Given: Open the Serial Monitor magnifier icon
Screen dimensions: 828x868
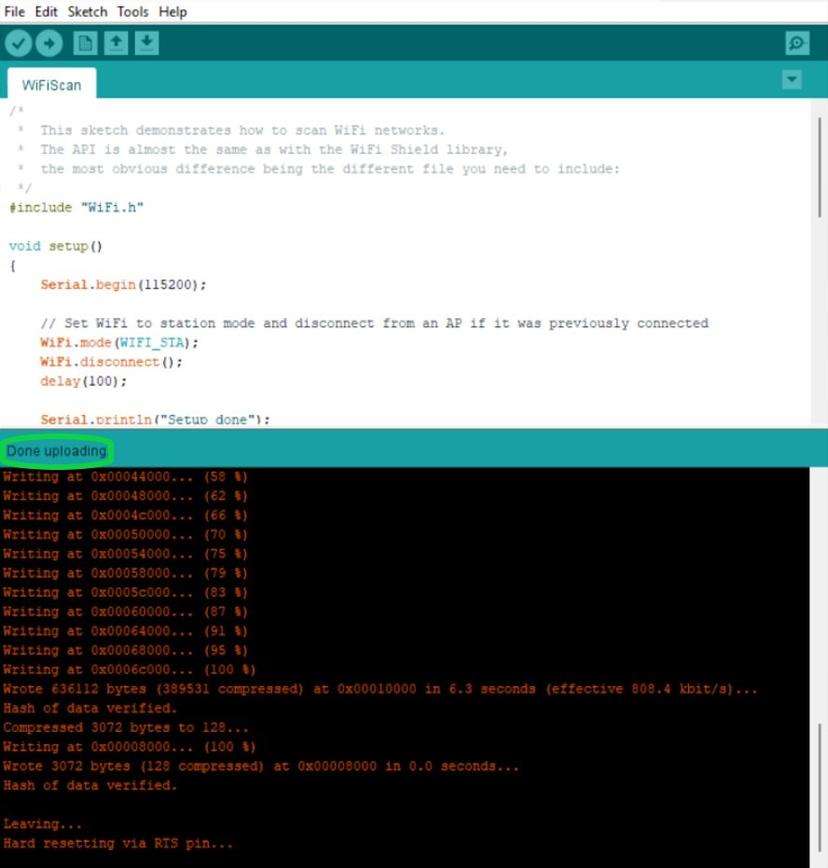Looking at the screenshot, I should pos(797,43).
